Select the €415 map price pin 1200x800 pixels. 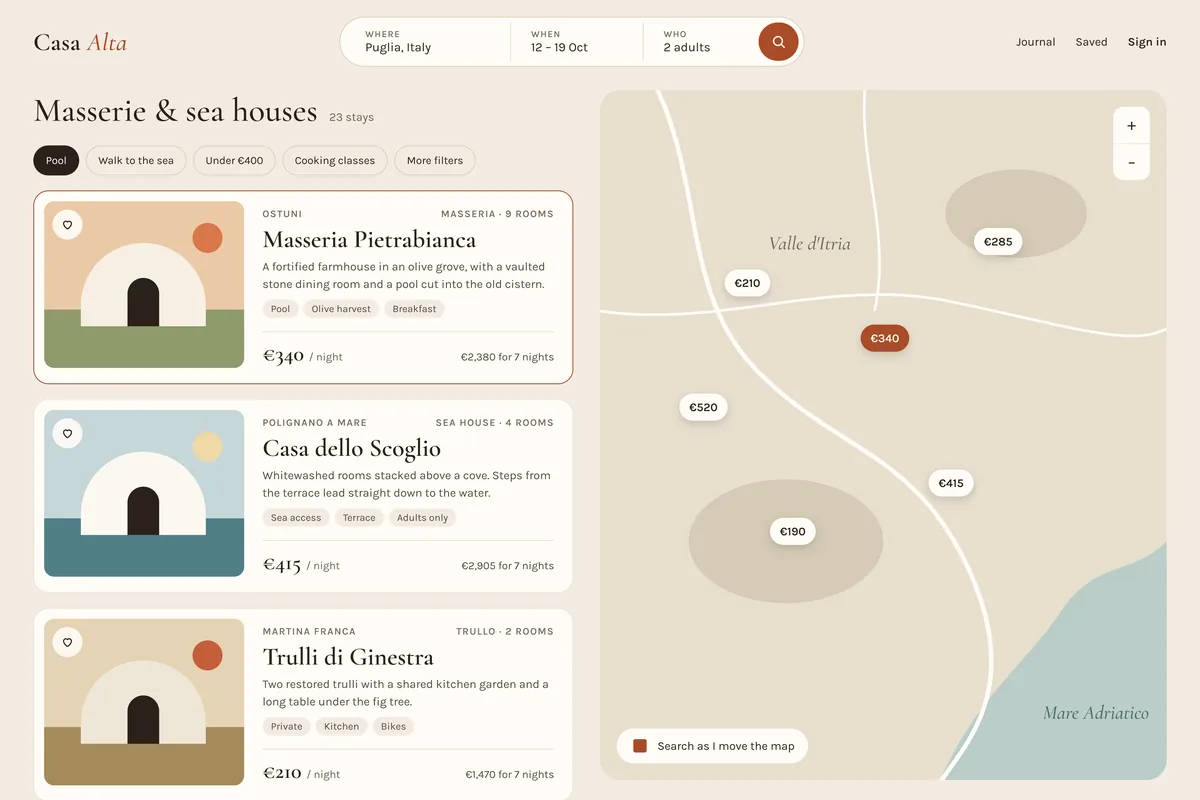[x=951, y=483]
